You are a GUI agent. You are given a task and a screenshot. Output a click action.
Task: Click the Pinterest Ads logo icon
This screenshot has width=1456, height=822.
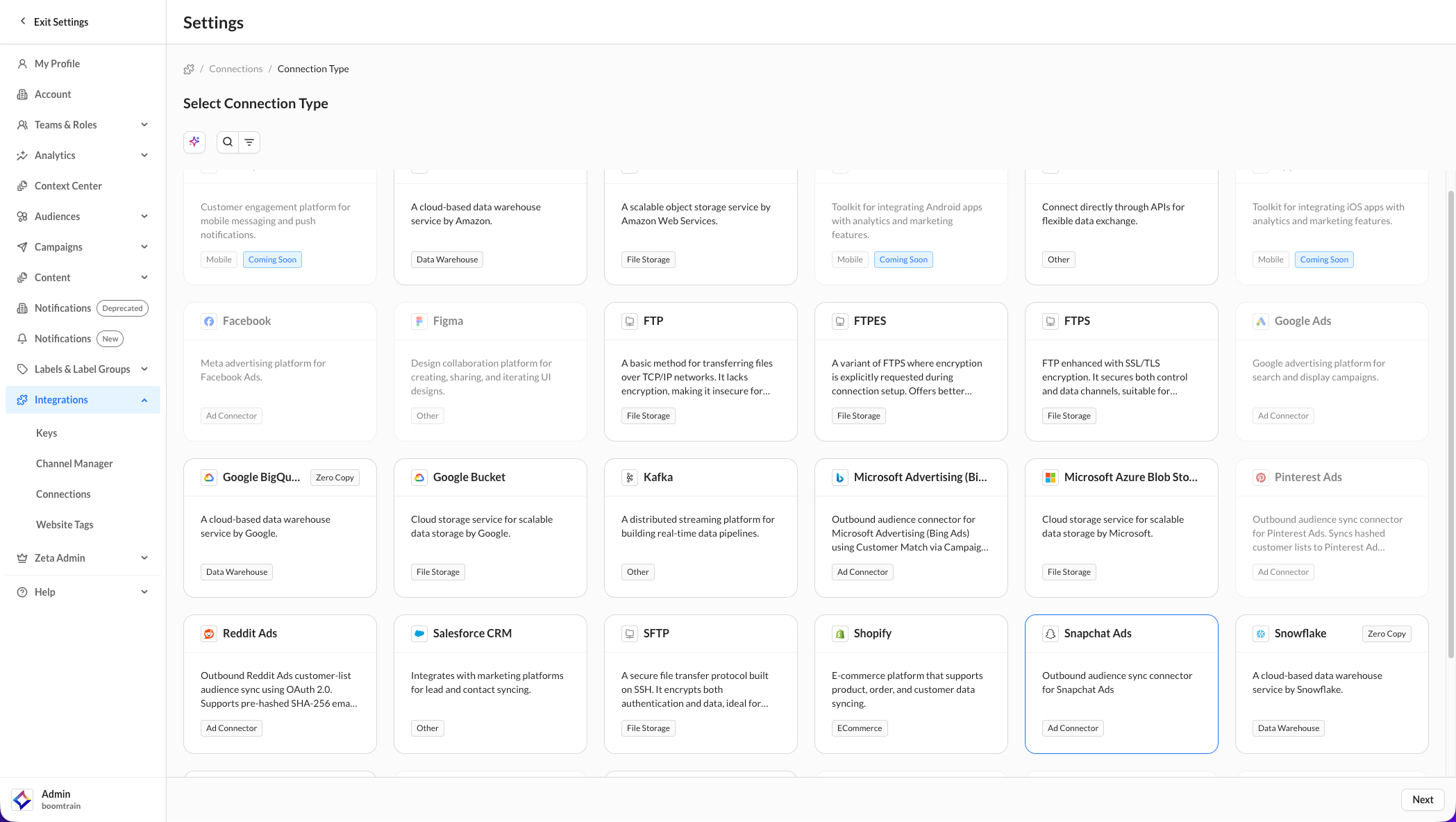tap(1261, 477)
